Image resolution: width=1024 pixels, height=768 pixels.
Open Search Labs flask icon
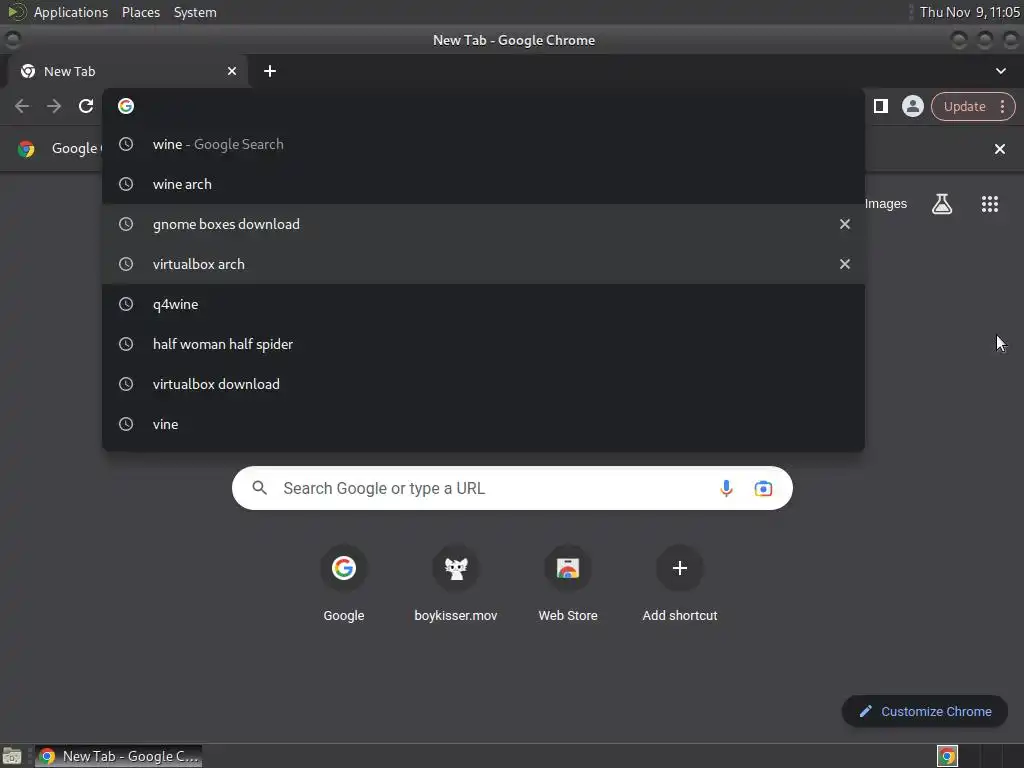point(941,204)
